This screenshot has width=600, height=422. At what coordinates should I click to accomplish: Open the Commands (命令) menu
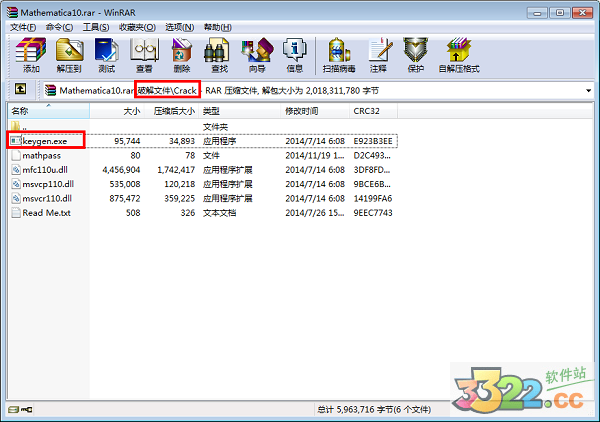click(x=59, y=27)
